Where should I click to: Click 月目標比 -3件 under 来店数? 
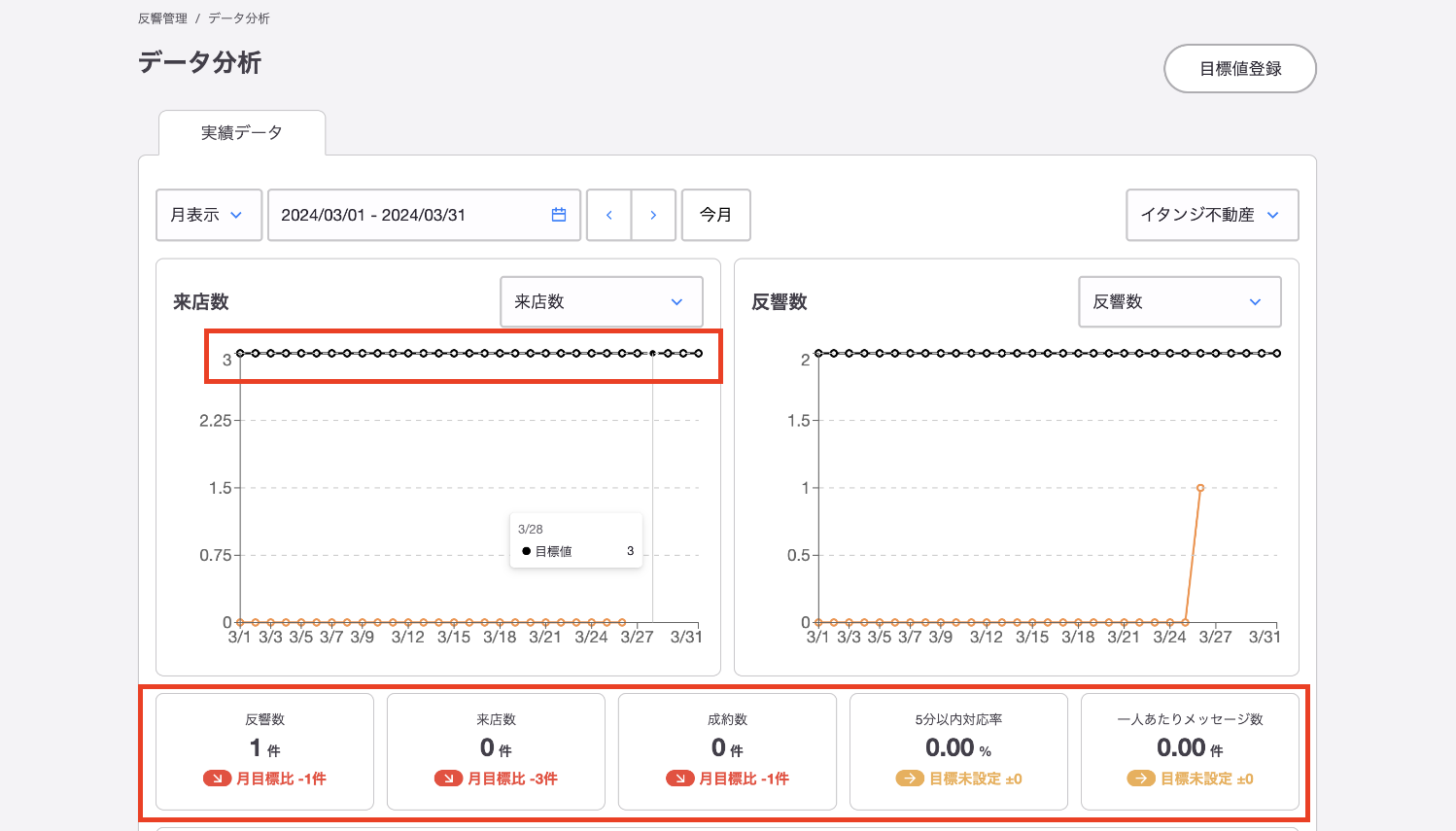(x=513, y=779)
